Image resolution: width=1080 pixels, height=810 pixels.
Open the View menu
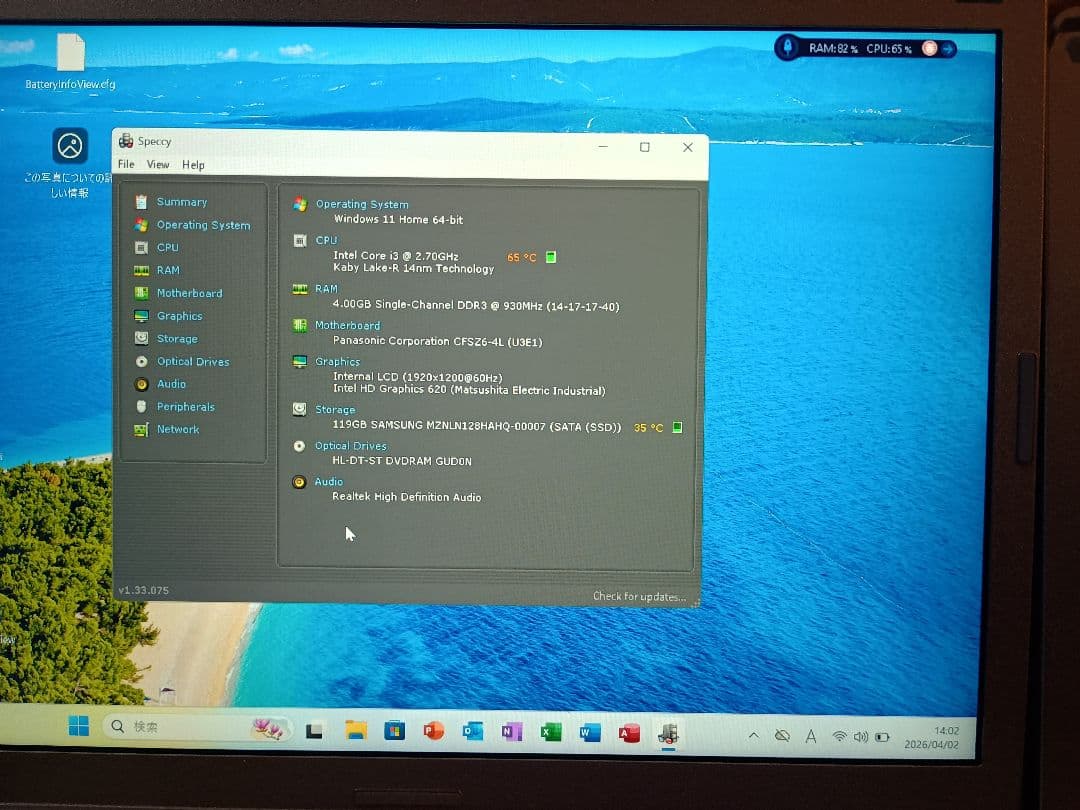[158, 165]
